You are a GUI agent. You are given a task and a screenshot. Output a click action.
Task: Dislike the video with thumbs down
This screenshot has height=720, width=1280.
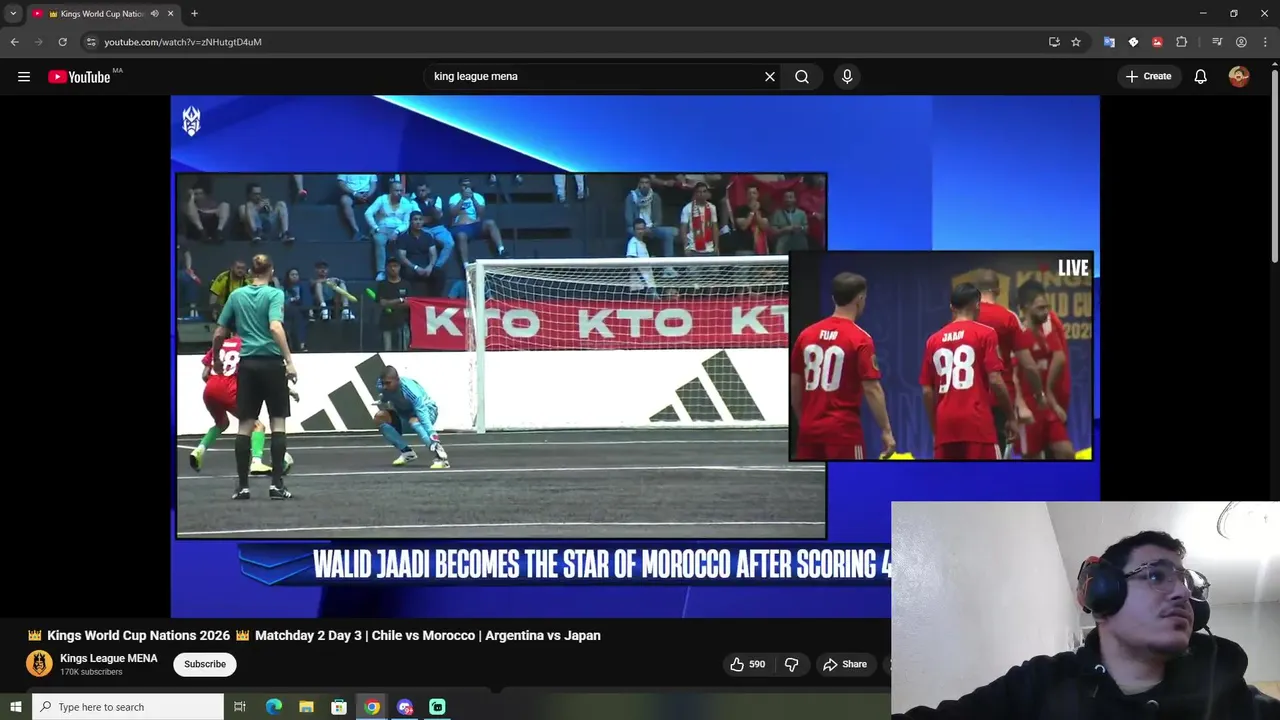click(x=791, y=664)
